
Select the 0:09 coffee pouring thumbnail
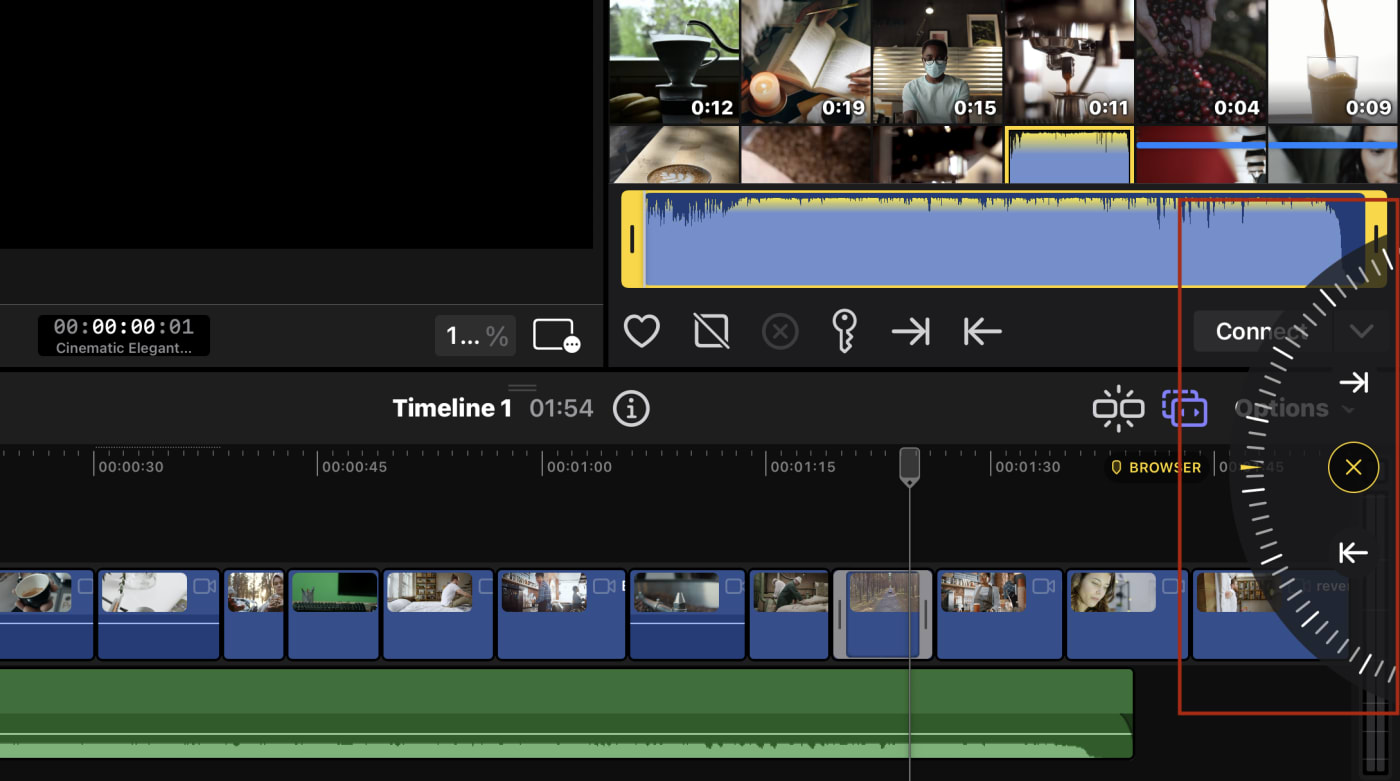coord(1334,61)
